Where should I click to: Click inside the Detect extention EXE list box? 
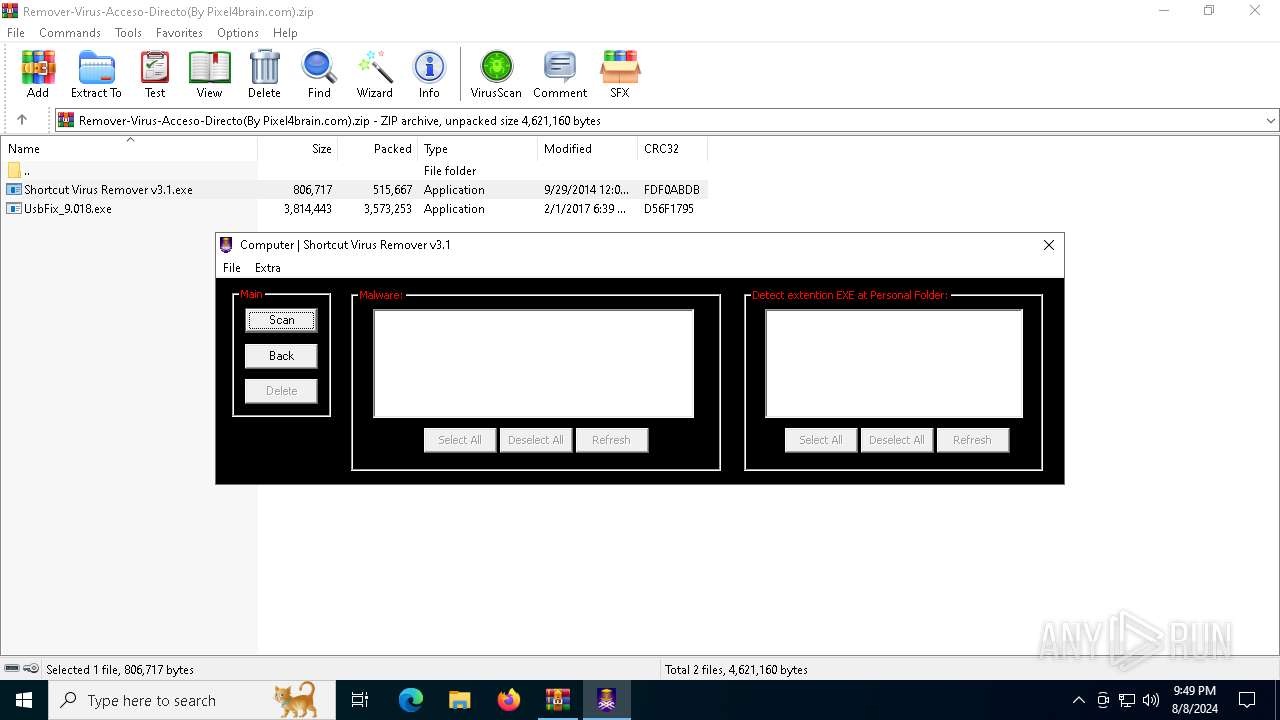click(x=894, y=364)
